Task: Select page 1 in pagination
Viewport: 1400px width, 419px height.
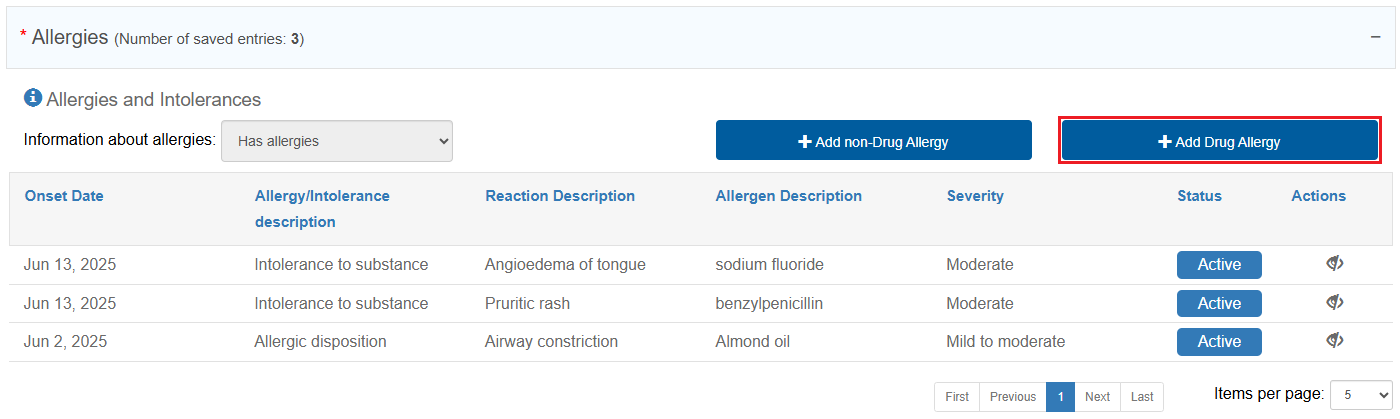Action: (1060, 397)
